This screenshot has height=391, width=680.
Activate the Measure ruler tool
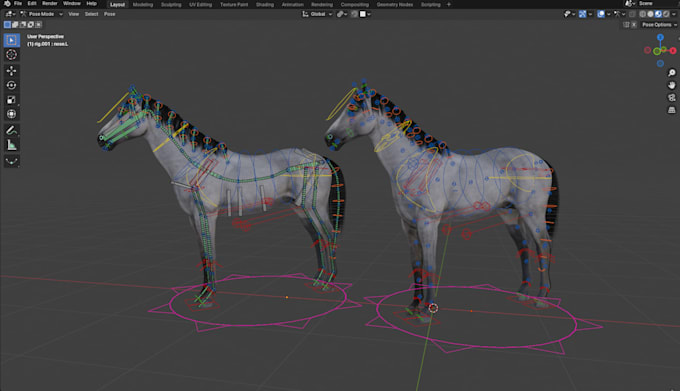[x=11, y=145]
